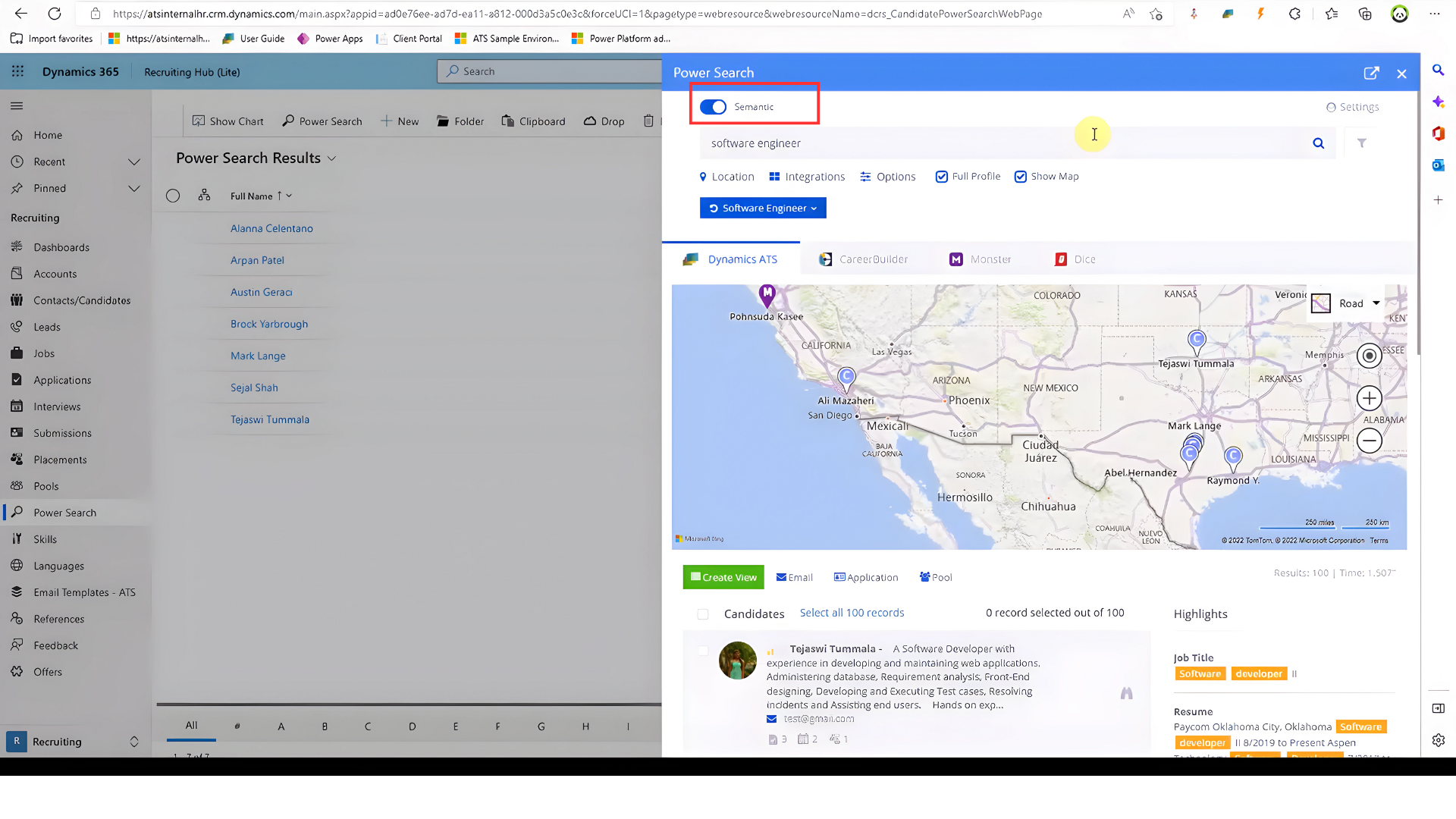Zoom out on the map

tap(1369, 441)
